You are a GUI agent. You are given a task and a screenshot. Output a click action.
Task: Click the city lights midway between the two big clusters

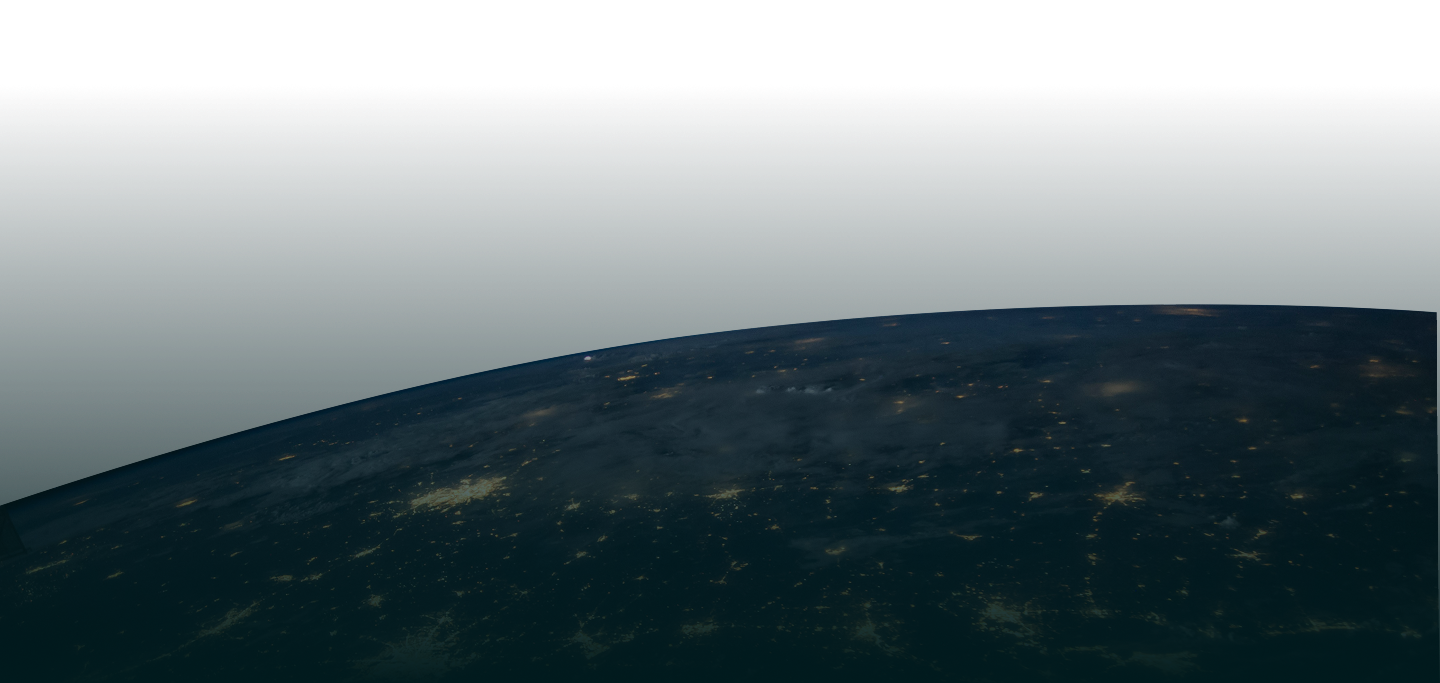point(725,493)
